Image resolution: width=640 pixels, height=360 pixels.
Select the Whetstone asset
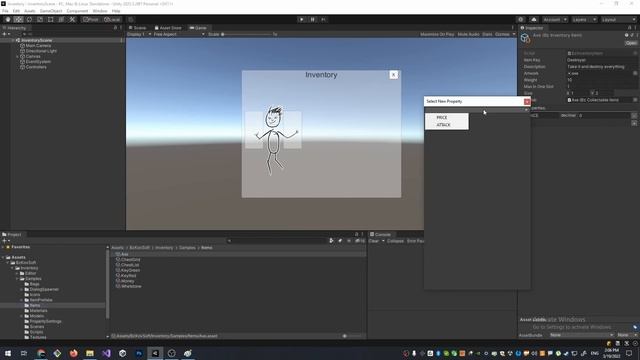coord(131,286)
